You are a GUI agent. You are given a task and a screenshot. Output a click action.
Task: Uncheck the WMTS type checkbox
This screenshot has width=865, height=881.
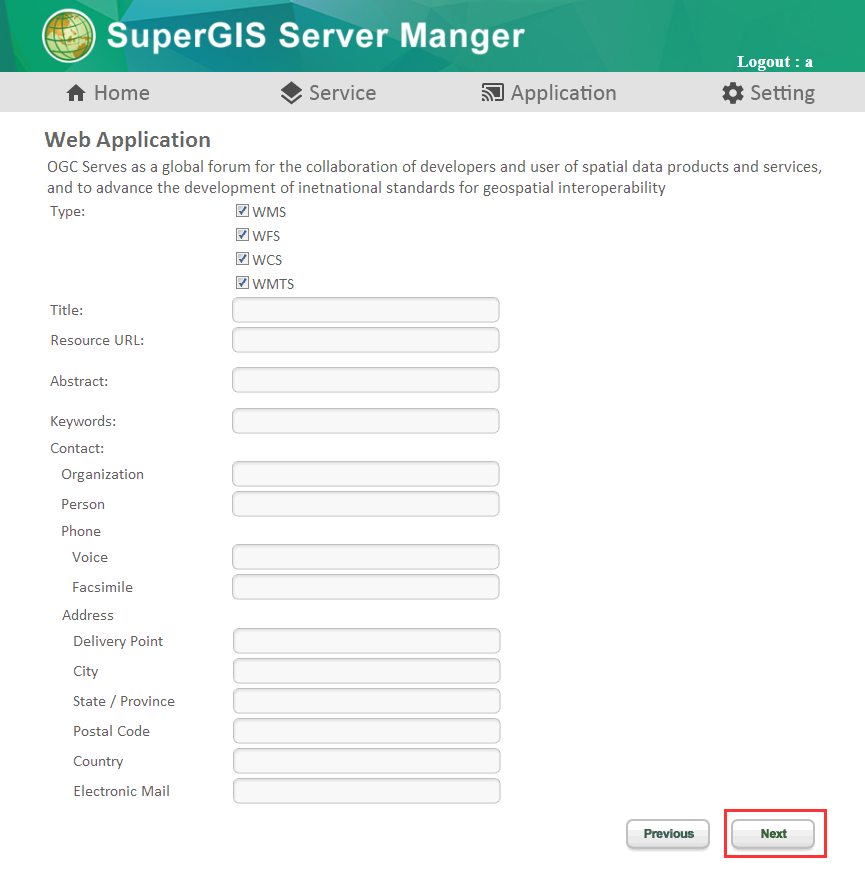tap(242, 283)
